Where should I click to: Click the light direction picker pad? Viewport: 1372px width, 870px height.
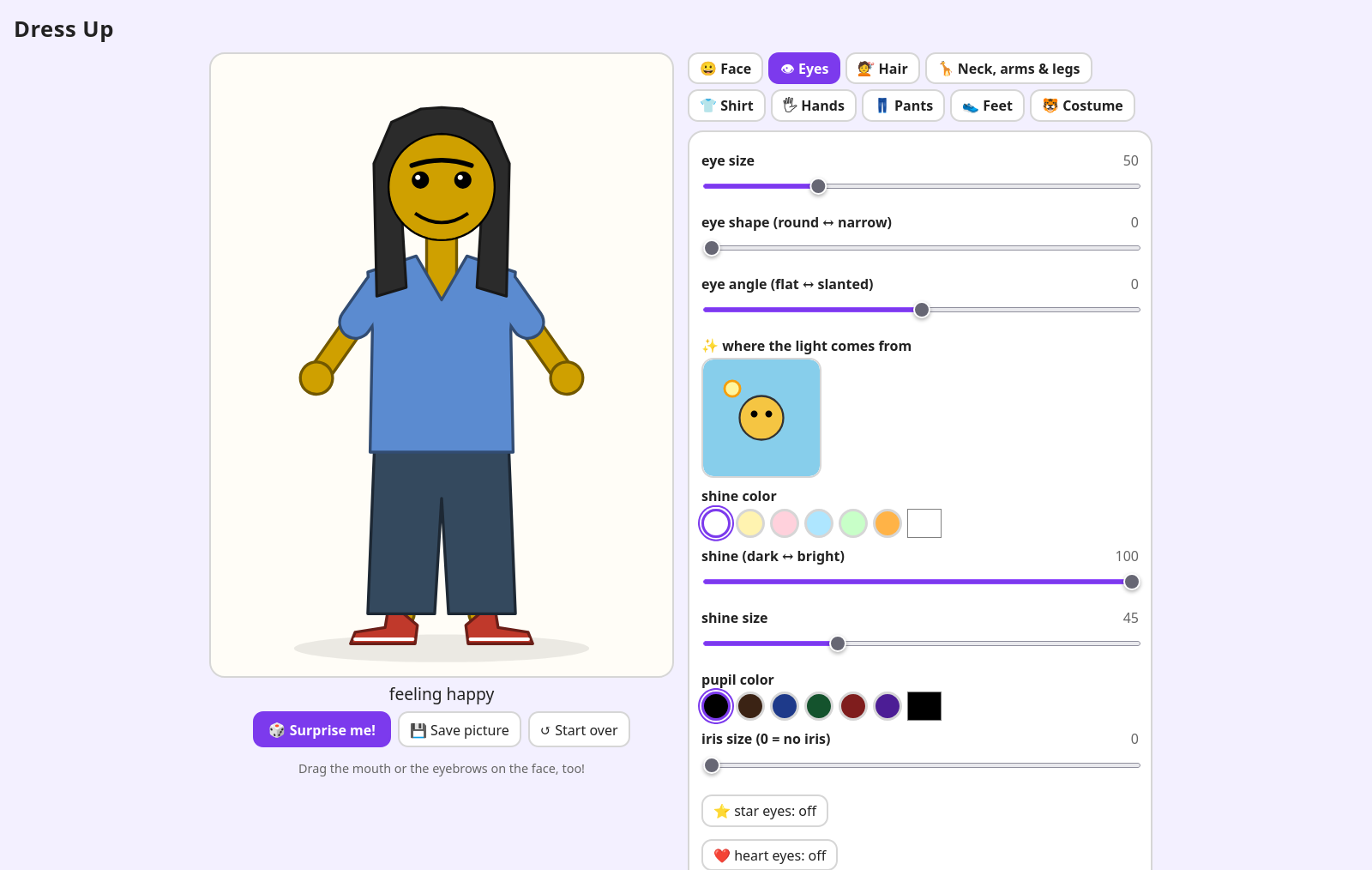point(761,418)
